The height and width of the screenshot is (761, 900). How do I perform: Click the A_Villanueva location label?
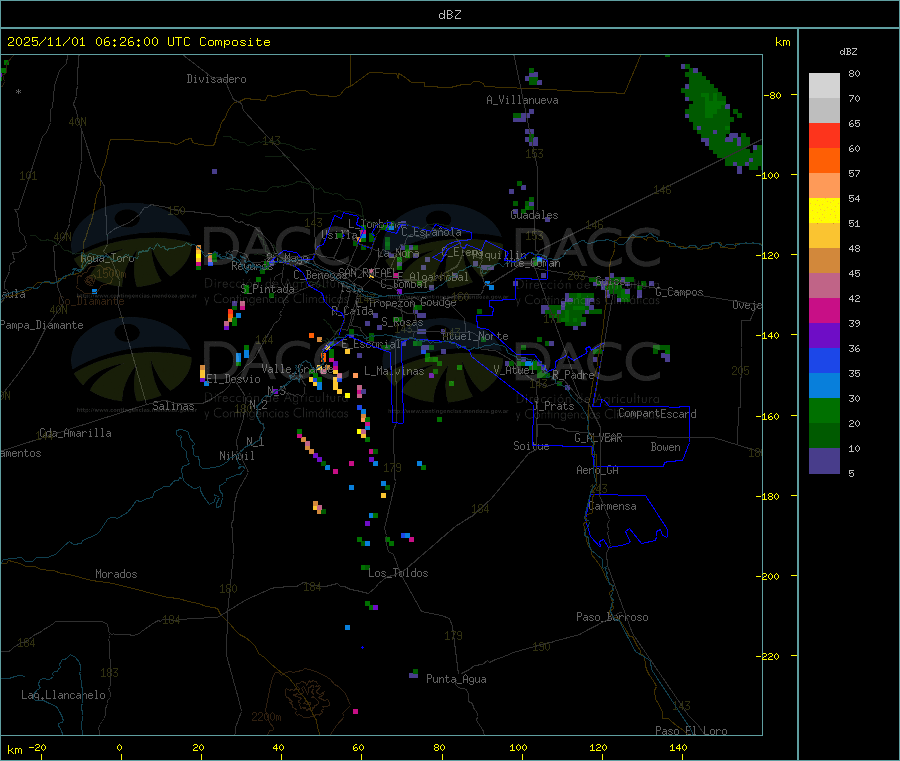point(522,100)
